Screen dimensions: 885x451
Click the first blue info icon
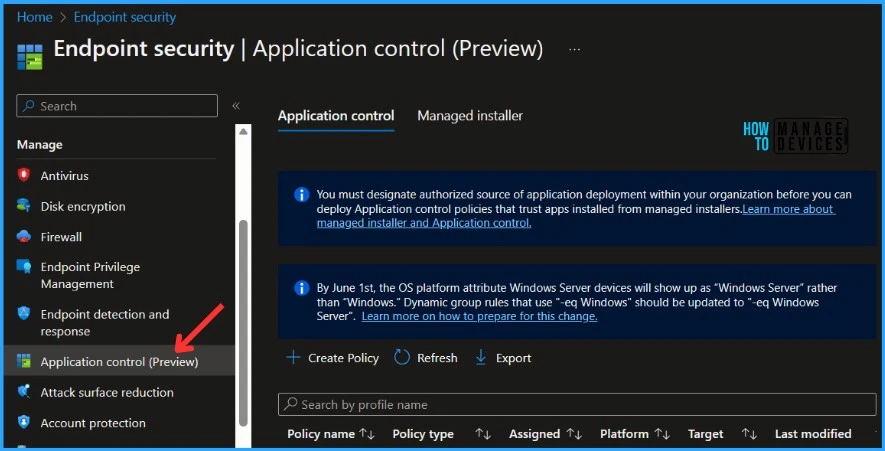[x=302, y=195]
